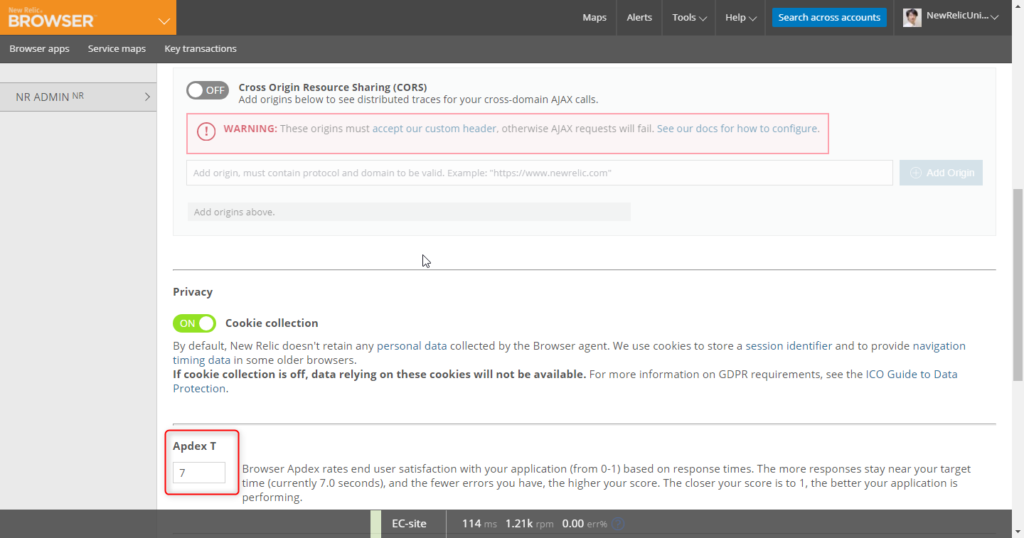The width and height of the screenshot is (1024, 538).
Task: Open the session identifier link
Action: pyautogui.click(x=788, y=346)
